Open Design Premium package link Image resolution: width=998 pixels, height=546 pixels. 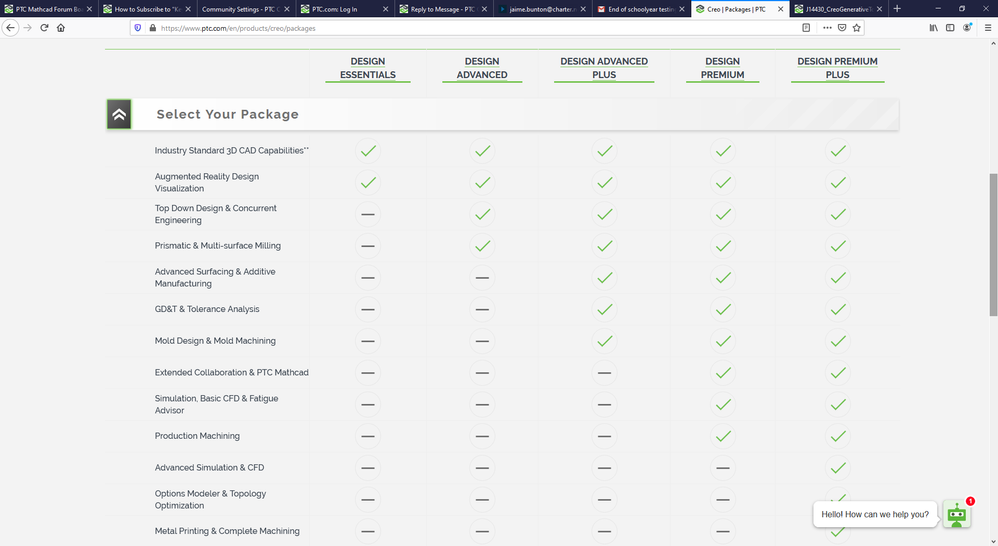(x=722, y=68)
